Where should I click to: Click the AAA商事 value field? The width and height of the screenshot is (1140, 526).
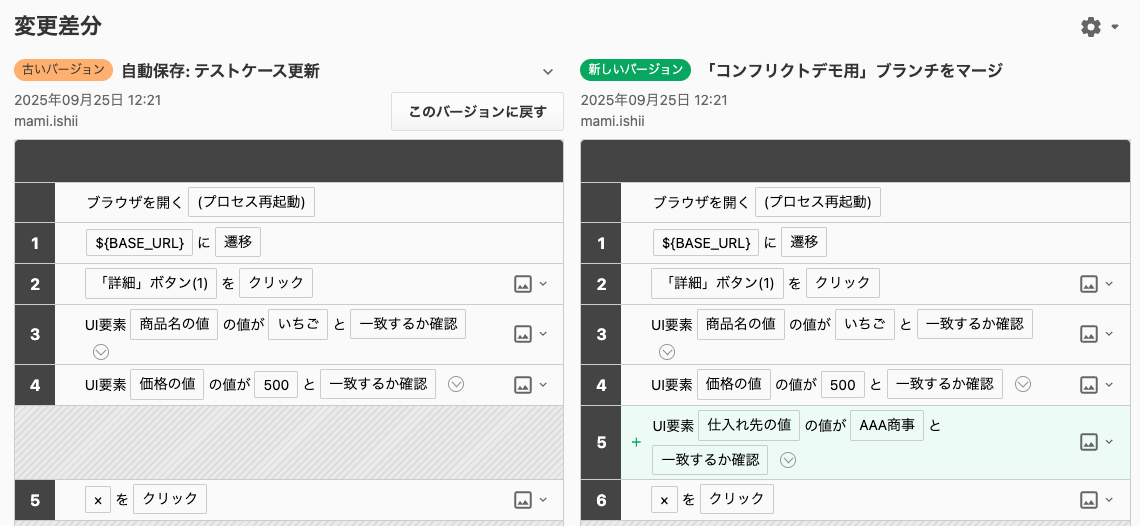tap(887, 425)
